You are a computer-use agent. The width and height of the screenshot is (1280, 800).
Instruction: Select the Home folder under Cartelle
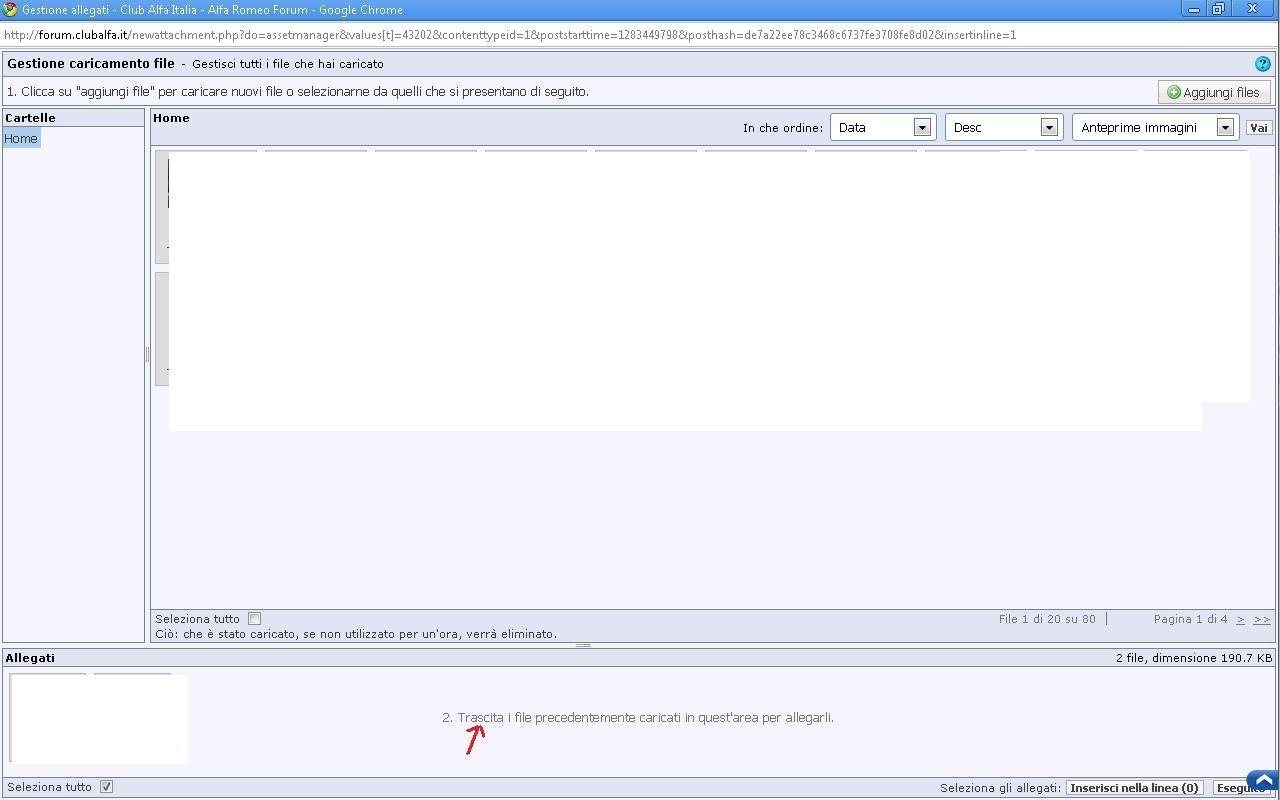click(21, 139)
